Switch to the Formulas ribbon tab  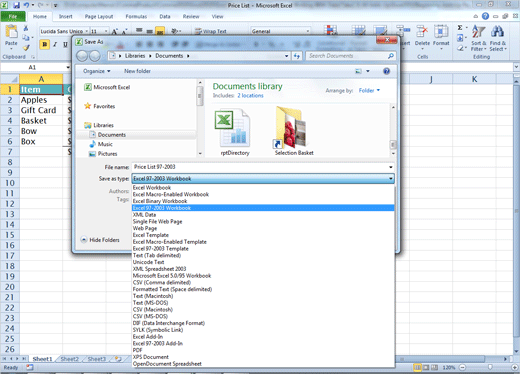[x=136, y=16]
